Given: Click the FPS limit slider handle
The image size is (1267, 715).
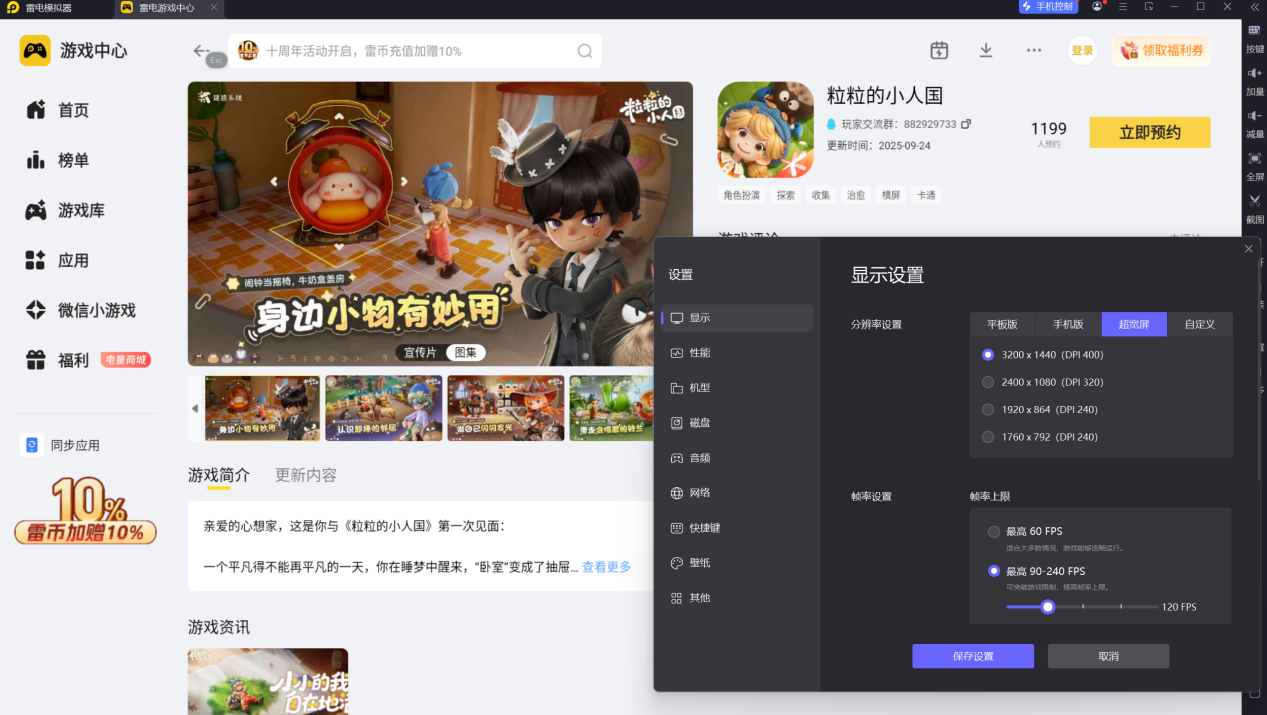Looking at the screenshot, I should (1048, 606).
